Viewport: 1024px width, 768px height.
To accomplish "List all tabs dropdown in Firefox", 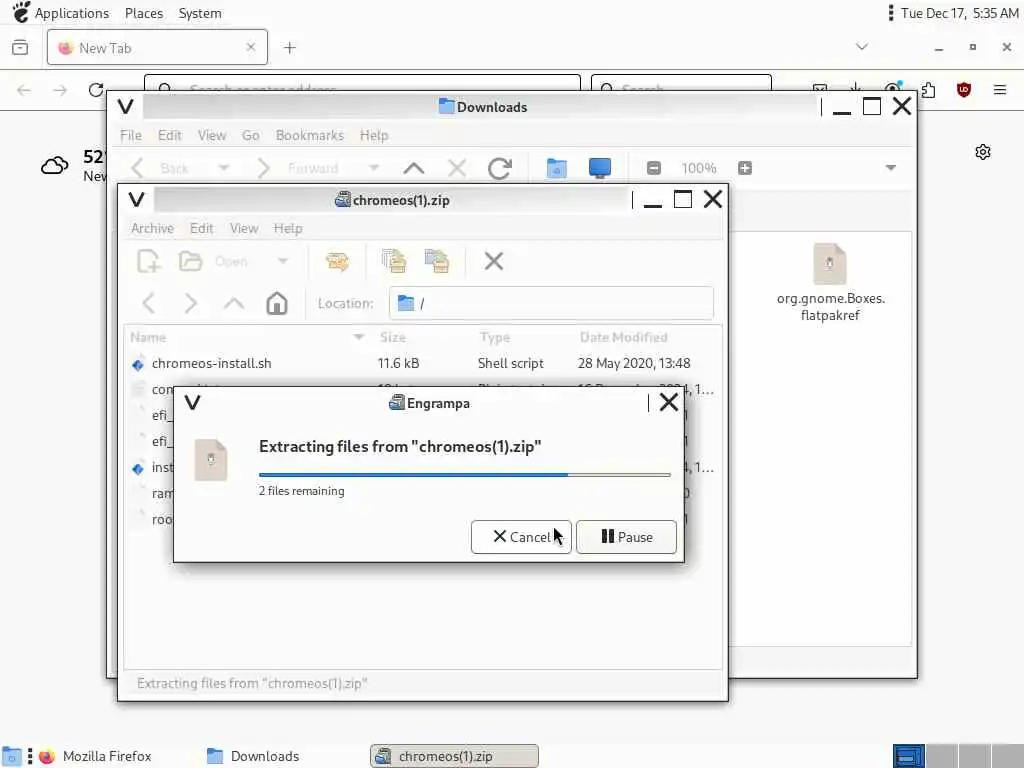I will tap(862, 47).
